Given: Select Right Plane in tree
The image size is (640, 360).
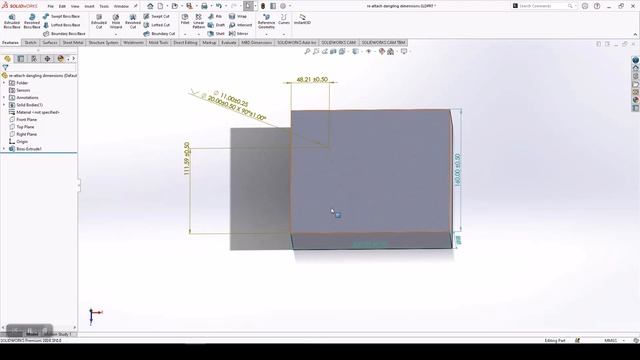Looking at the screenshot, I should click(x=23, y=134).
